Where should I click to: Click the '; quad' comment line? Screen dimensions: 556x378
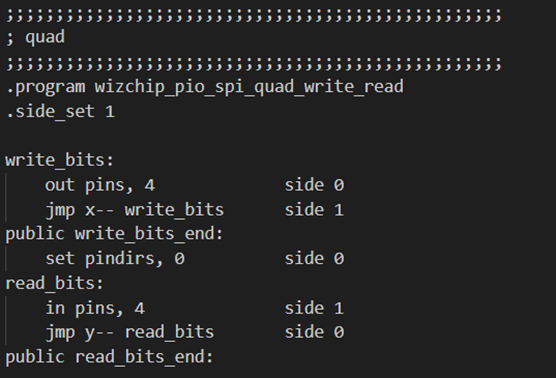35,38
